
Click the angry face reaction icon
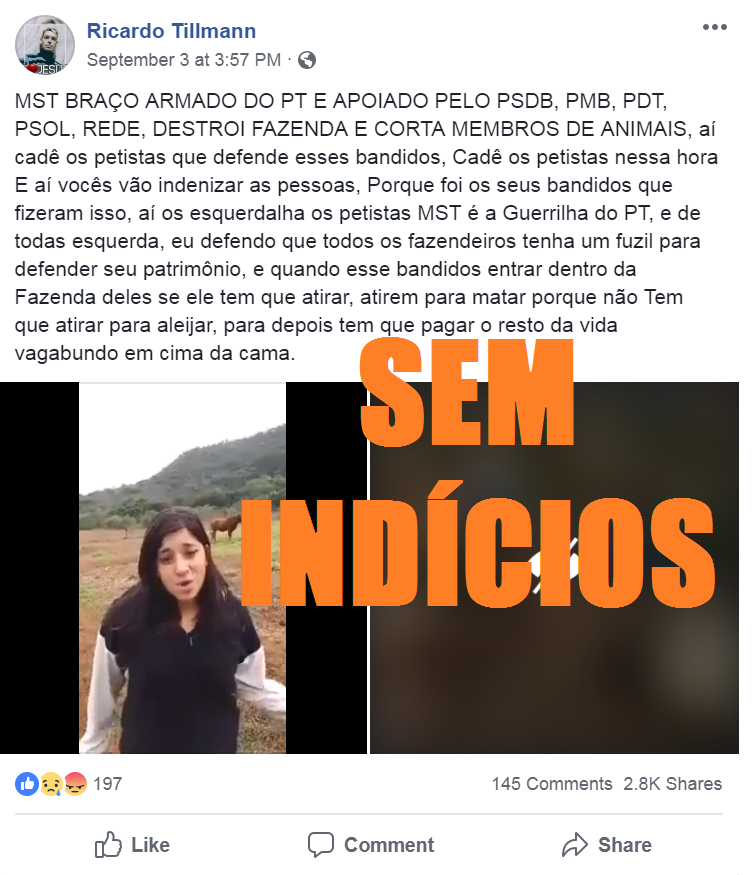[76, 783]
